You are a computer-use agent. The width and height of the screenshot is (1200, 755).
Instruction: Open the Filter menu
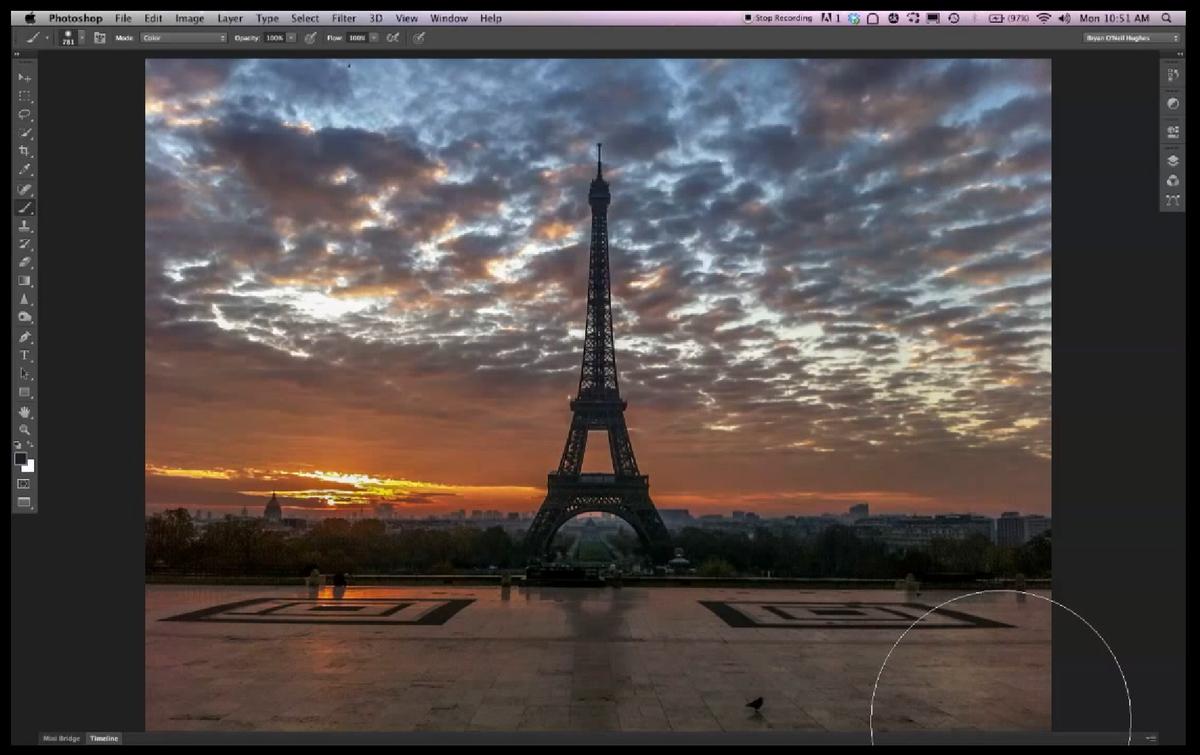click(344, 18)
